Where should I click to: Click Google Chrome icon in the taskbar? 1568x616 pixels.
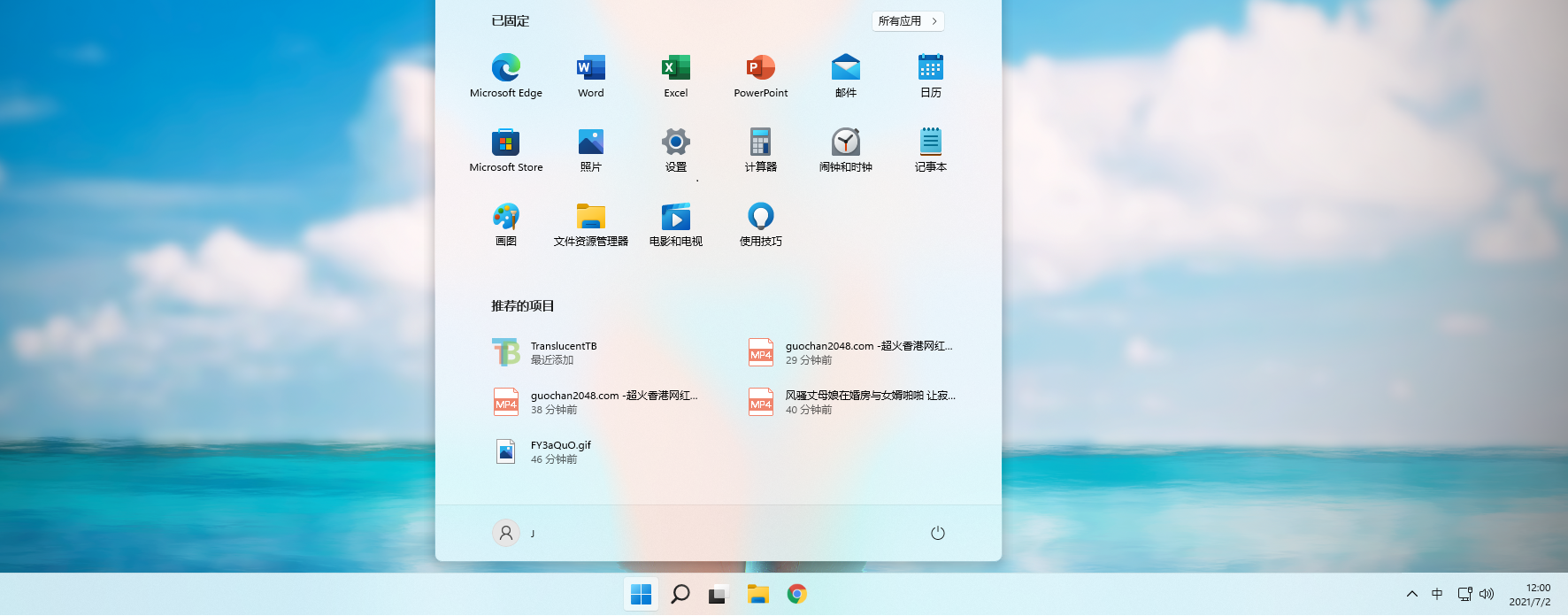(x=796, y=594)
